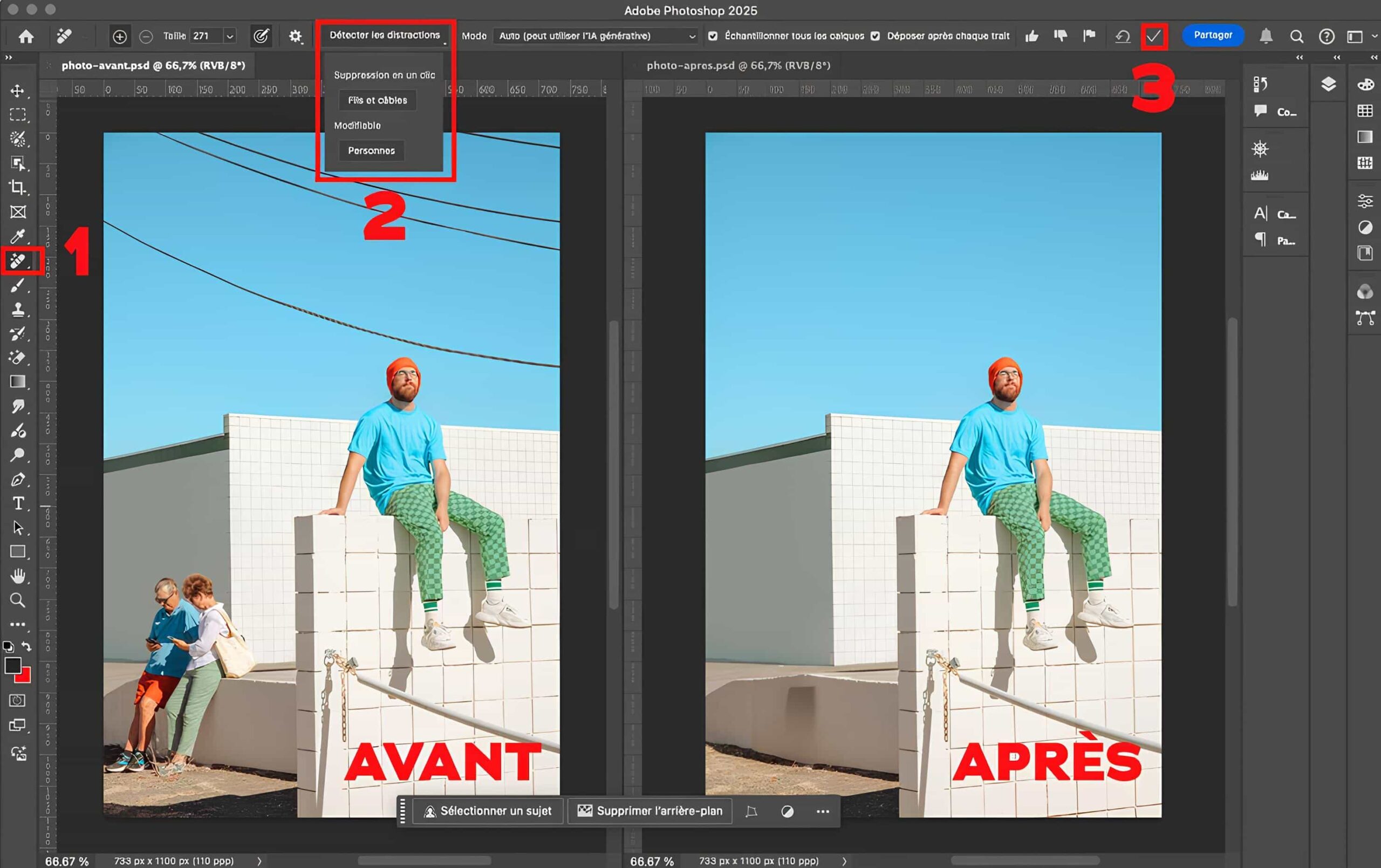The width and height of the screenshot is (1381, 868).
Task: Expand the Taille size dropdown arrow
Action: (x=229, y=36)
